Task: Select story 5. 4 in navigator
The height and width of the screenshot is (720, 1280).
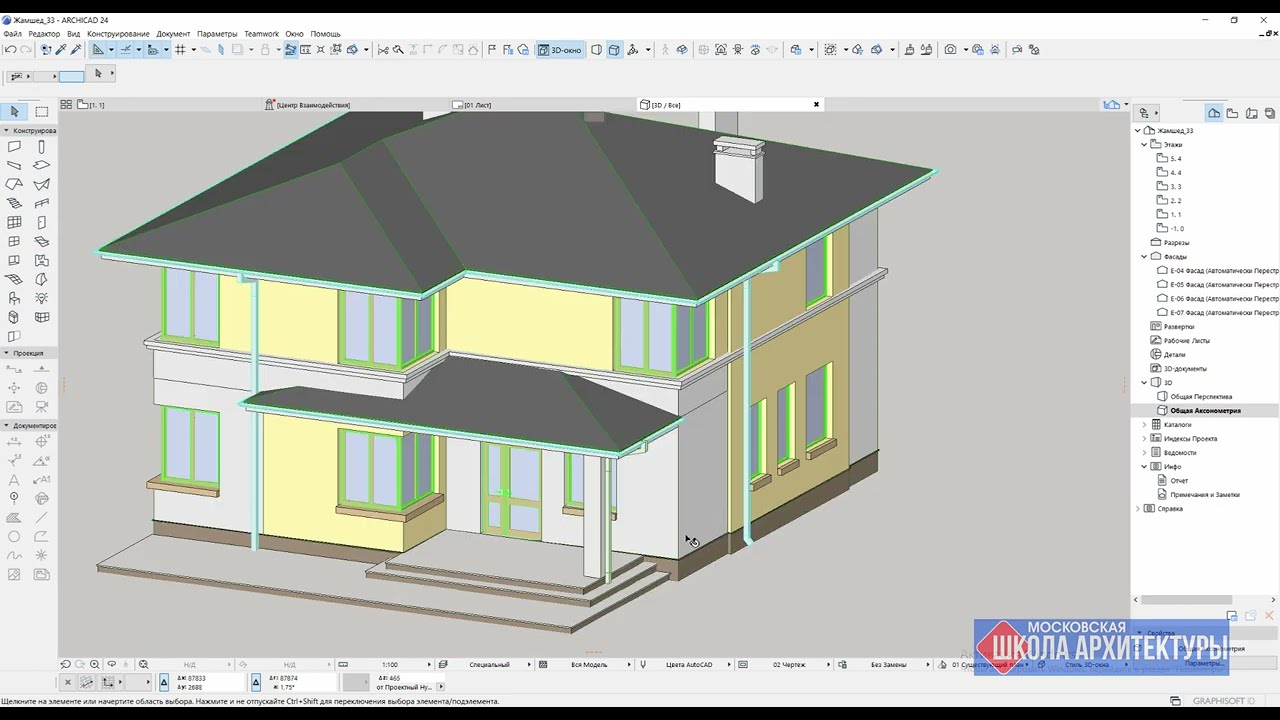Action: click(1176, 158)
